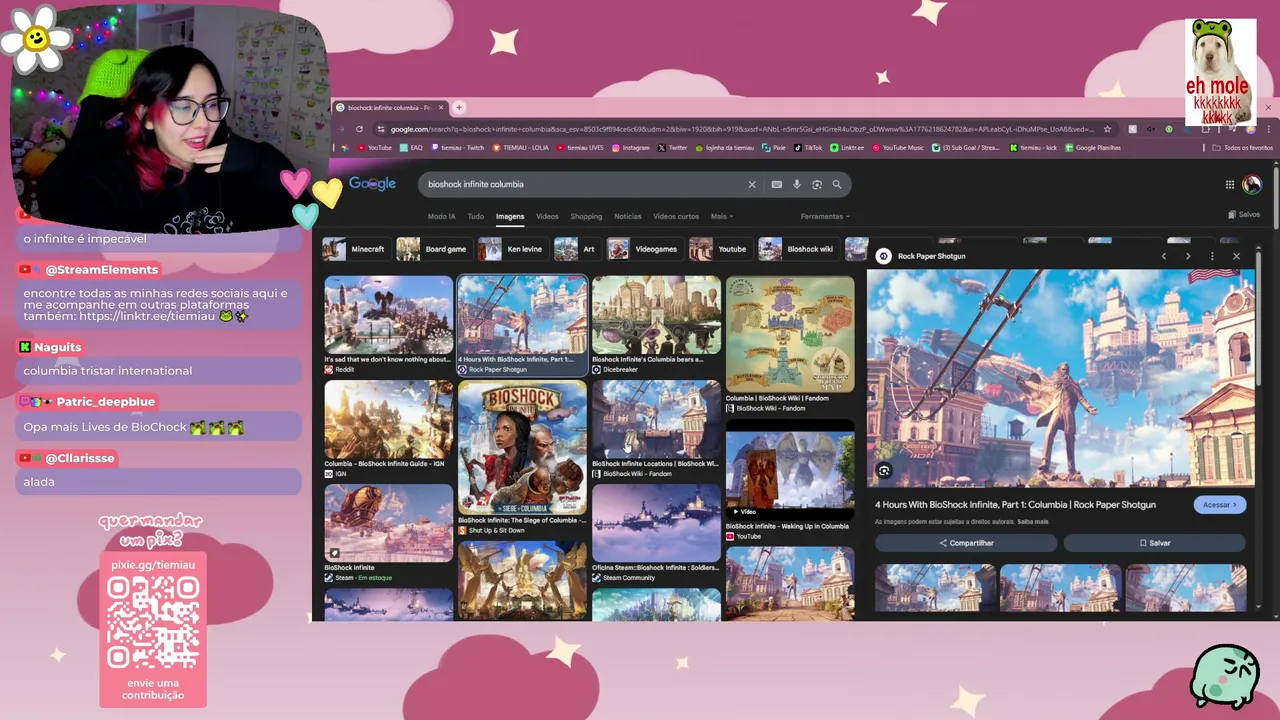Filter images by Ken levine chip
1280x720 pixels.
[x=513, y=249]
